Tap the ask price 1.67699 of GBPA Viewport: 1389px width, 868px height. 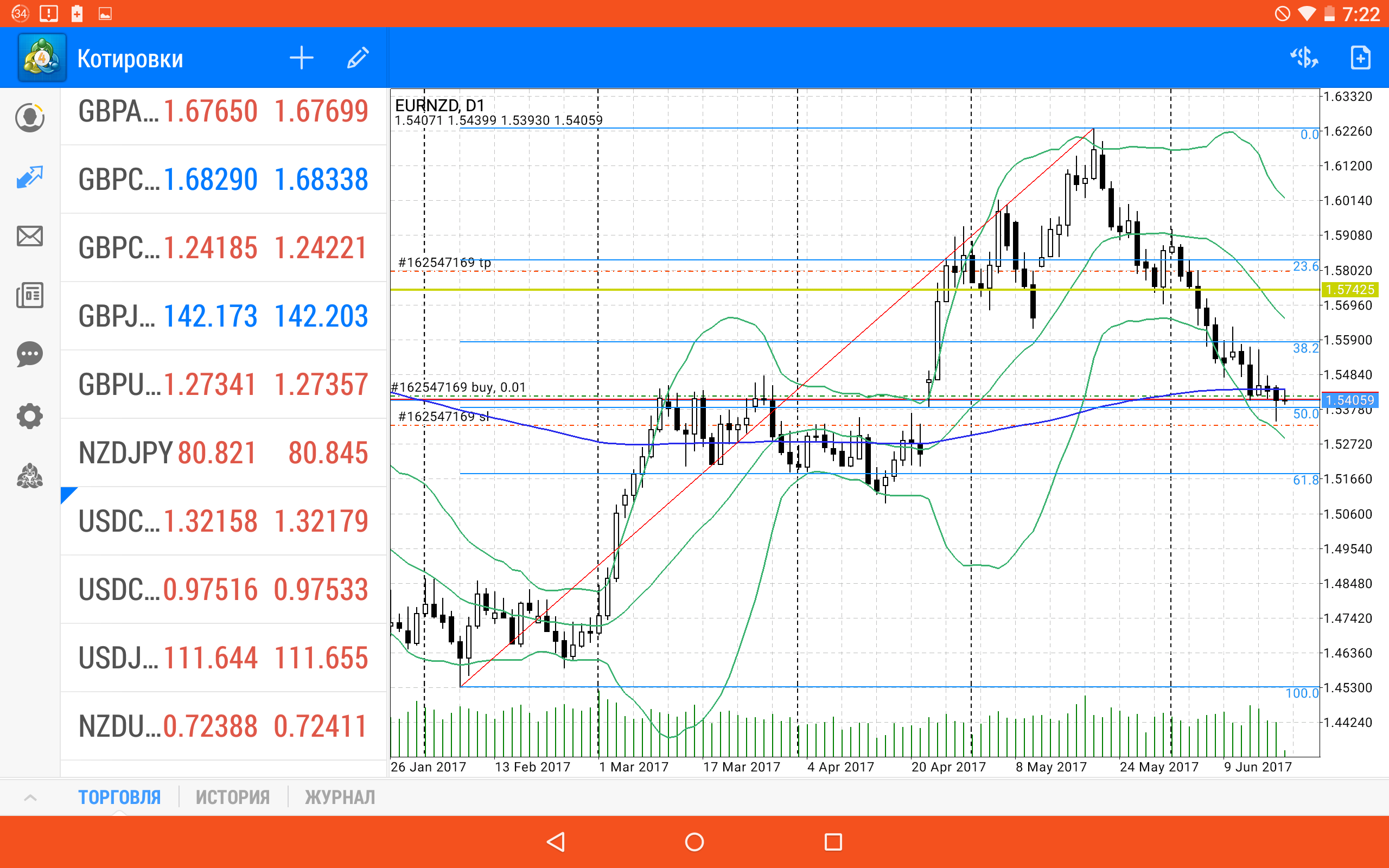(x=321, y=111)
